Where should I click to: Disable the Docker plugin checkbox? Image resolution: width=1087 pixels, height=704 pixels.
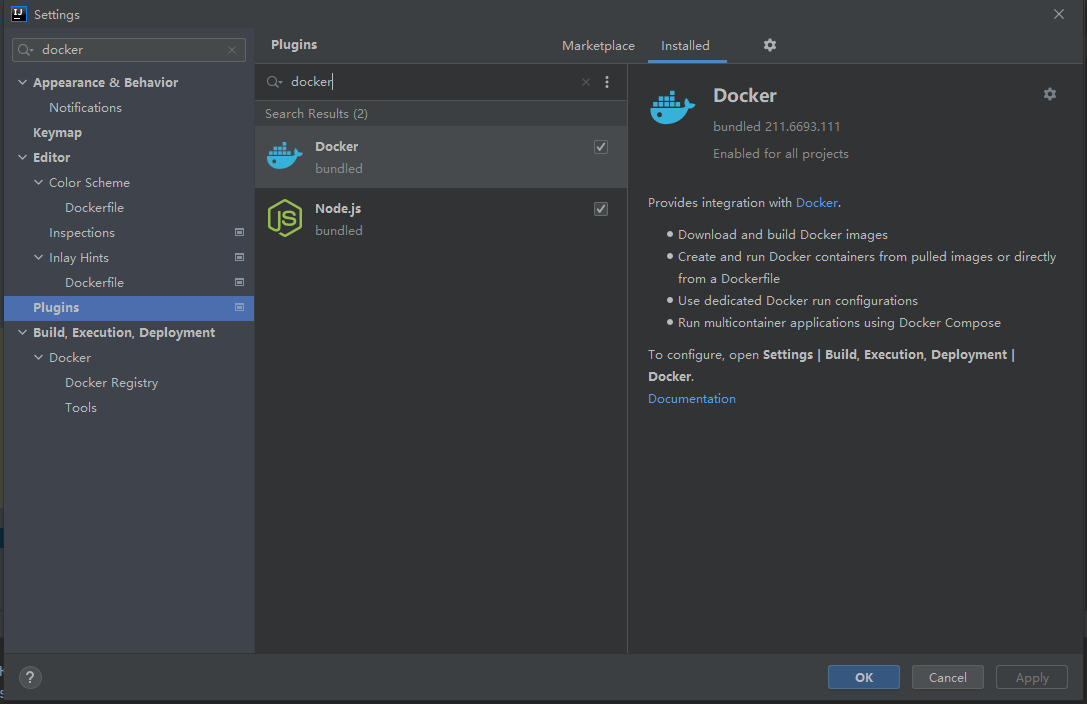[601, 147]
